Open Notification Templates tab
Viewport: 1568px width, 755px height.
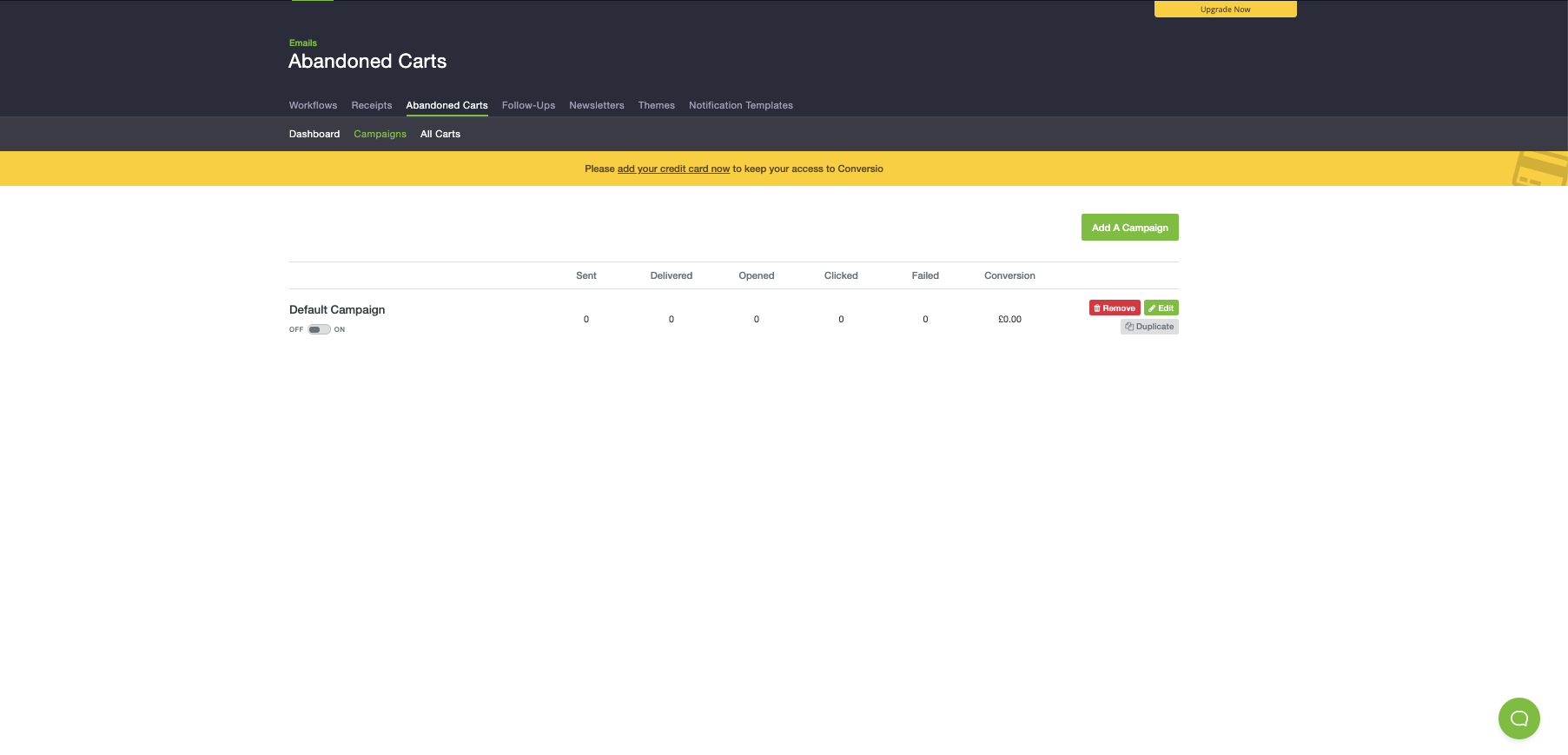741,105
